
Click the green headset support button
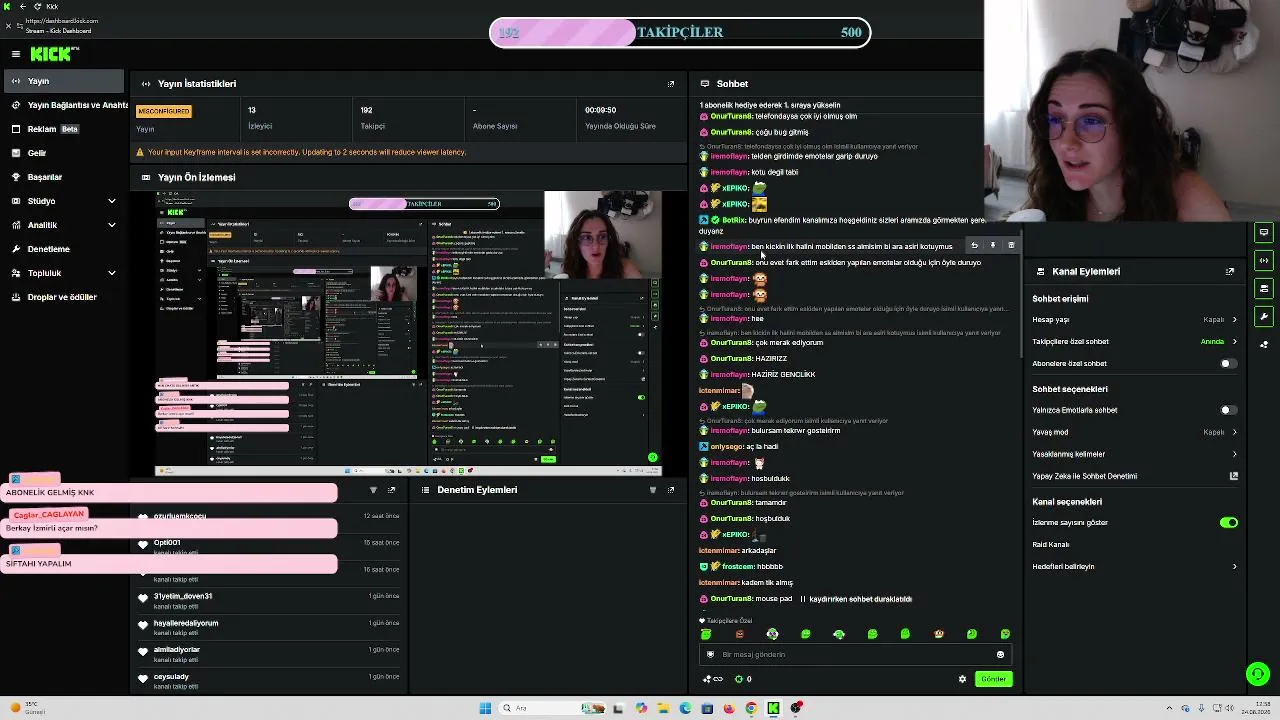coord(1257,673)
